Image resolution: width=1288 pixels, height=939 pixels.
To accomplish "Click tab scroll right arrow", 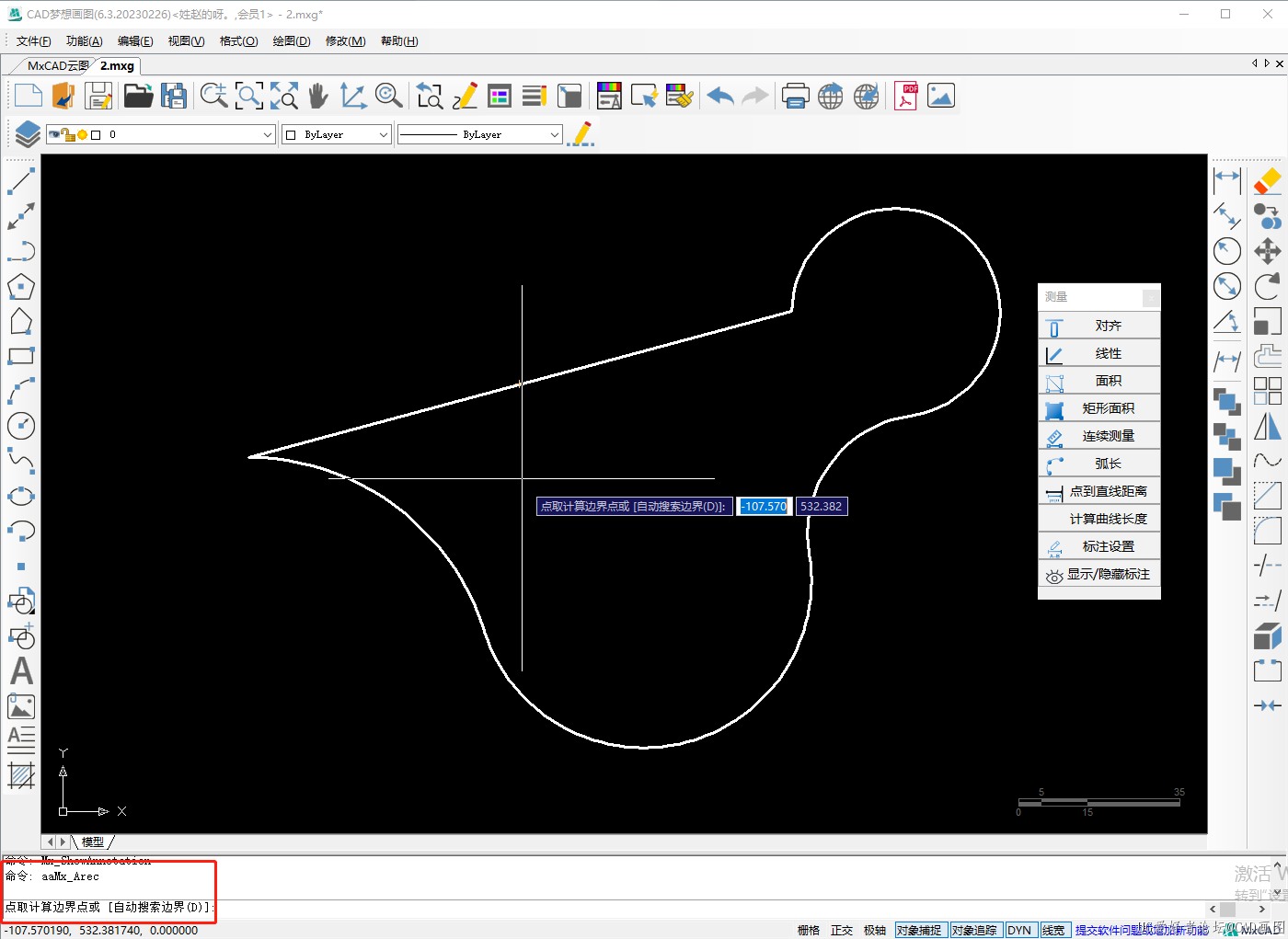I will click(x=1267, y=63).
